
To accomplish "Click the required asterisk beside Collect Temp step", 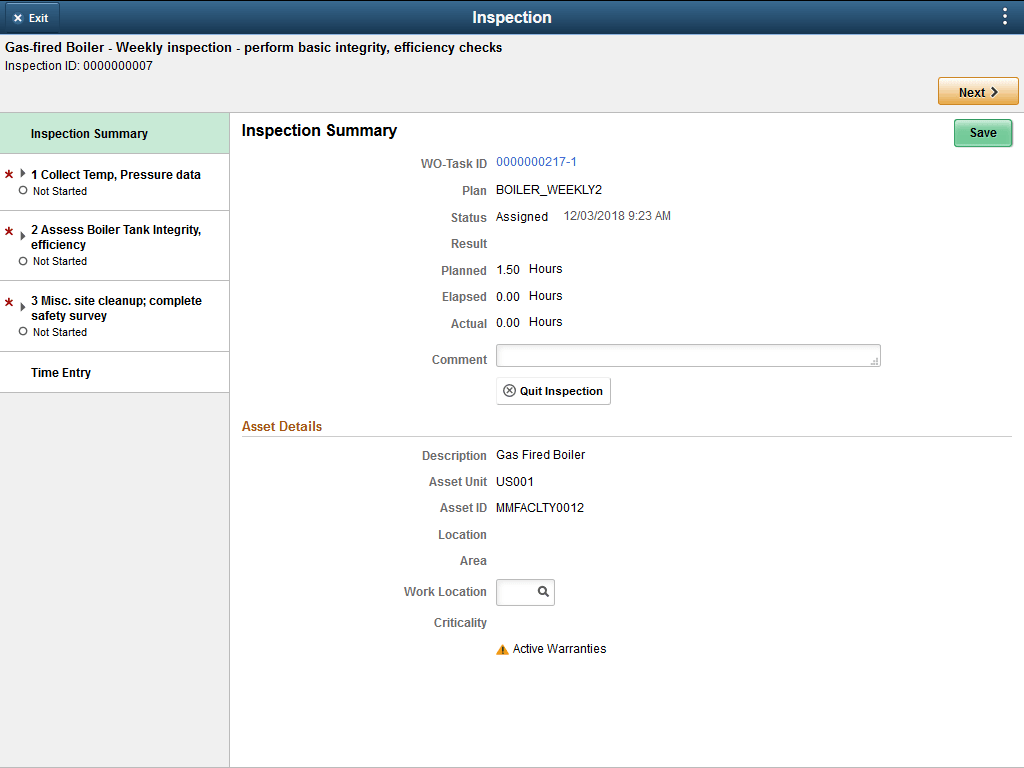I will [9, 174].
